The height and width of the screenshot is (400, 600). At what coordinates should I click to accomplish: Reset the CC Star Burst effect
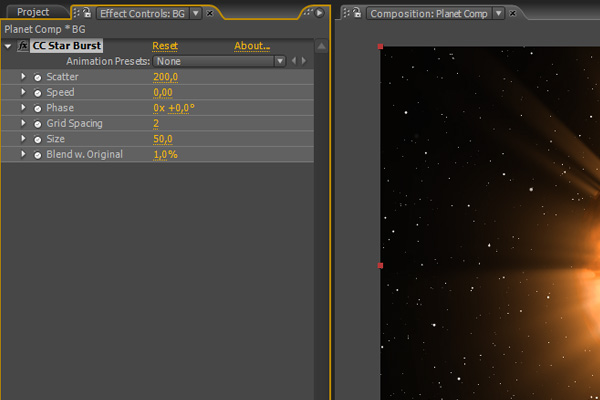165,46
